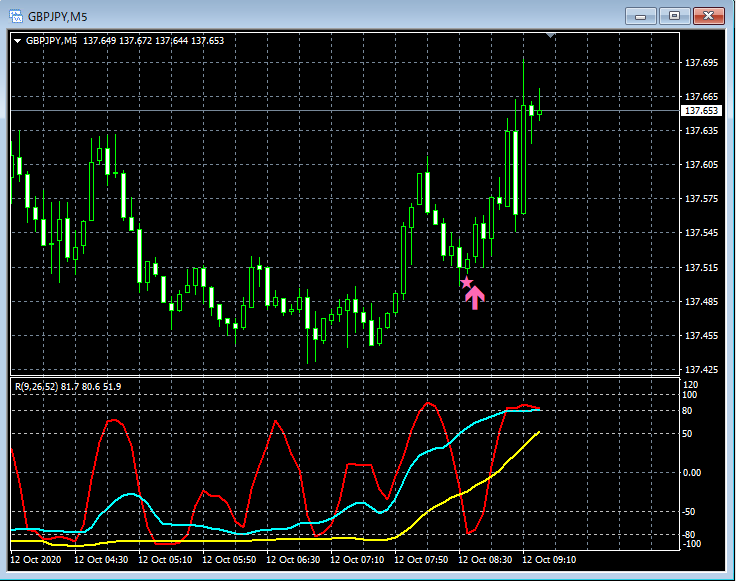Click the 137.635 price scale label
Image resolution: width=737 pixels, height=581 pixels.
(701, 131)
